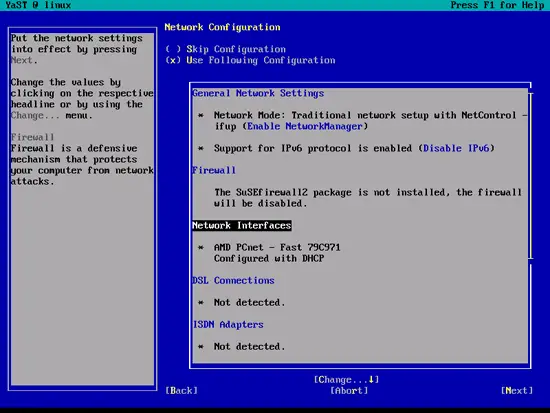This screenshot has width=550, height=413.
Task: Click the 'Support for IPv6 protocol is enabled' text
Action: (313, 148)
